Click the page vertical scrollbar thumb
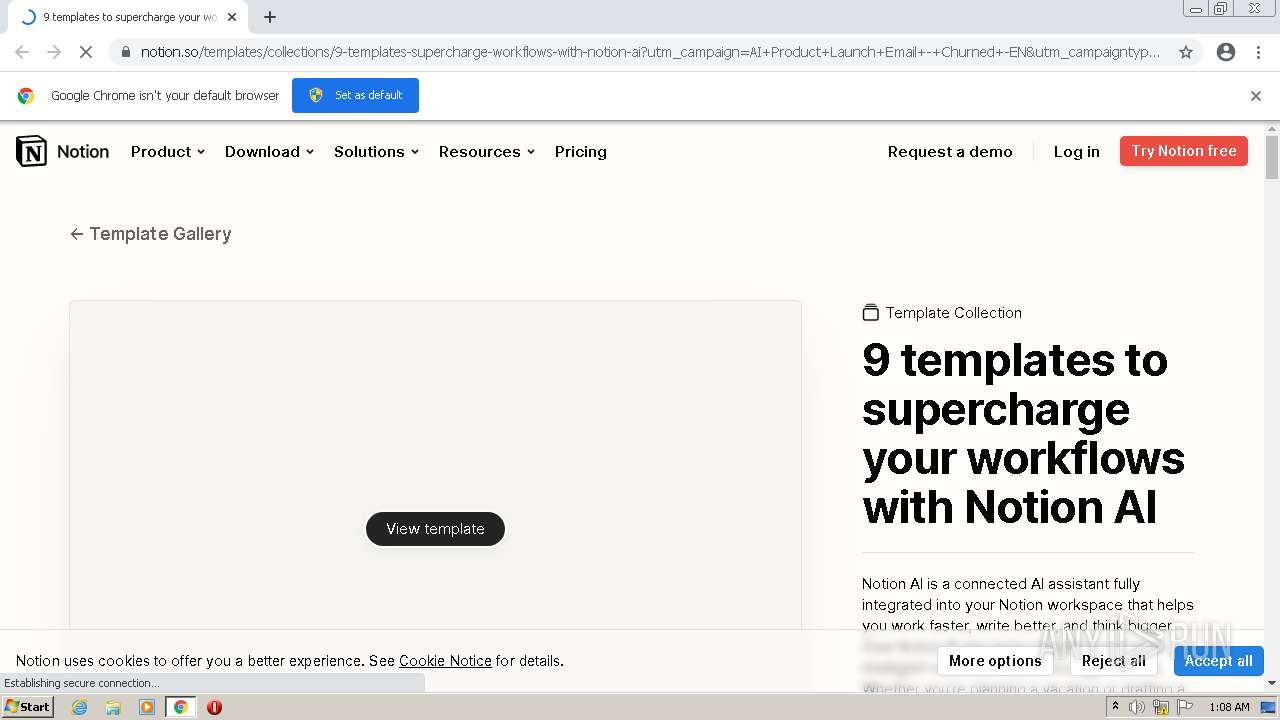 1272,158
